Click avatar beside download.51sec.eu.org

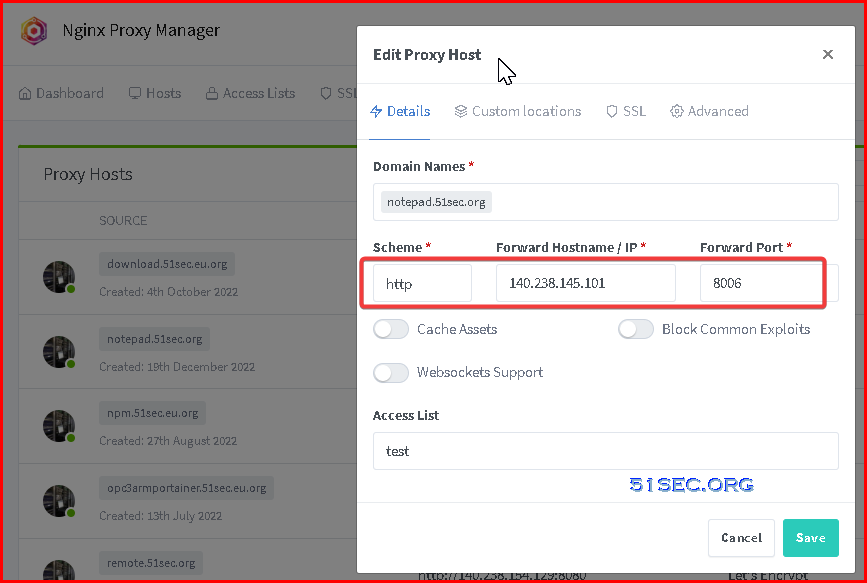tap(59, 277)
